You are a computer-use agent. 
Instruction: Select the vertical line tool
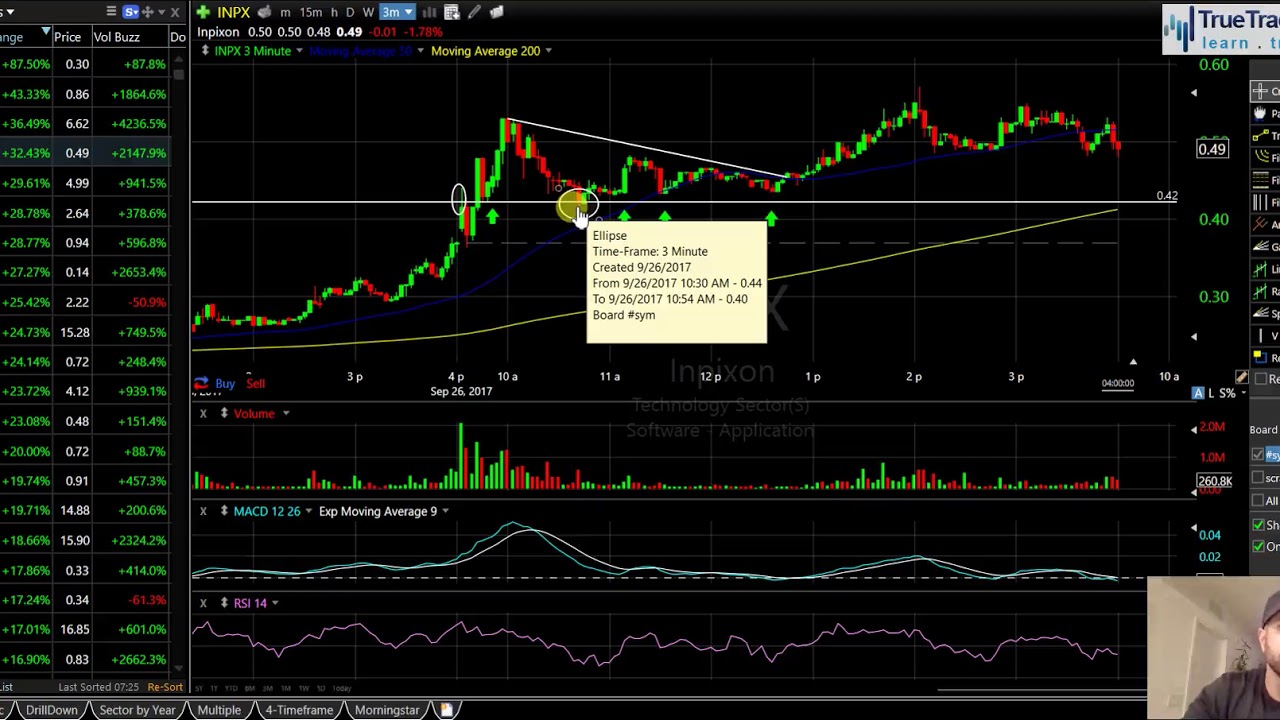click(1261, 335)
